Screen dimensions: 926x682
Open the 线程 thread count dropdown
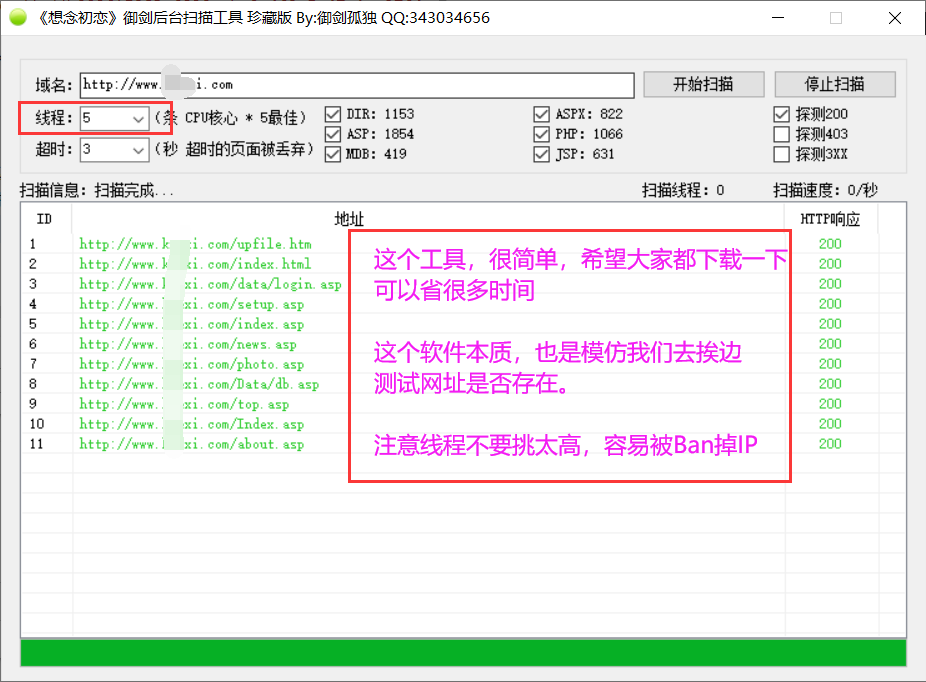click(x=138, y=118)
